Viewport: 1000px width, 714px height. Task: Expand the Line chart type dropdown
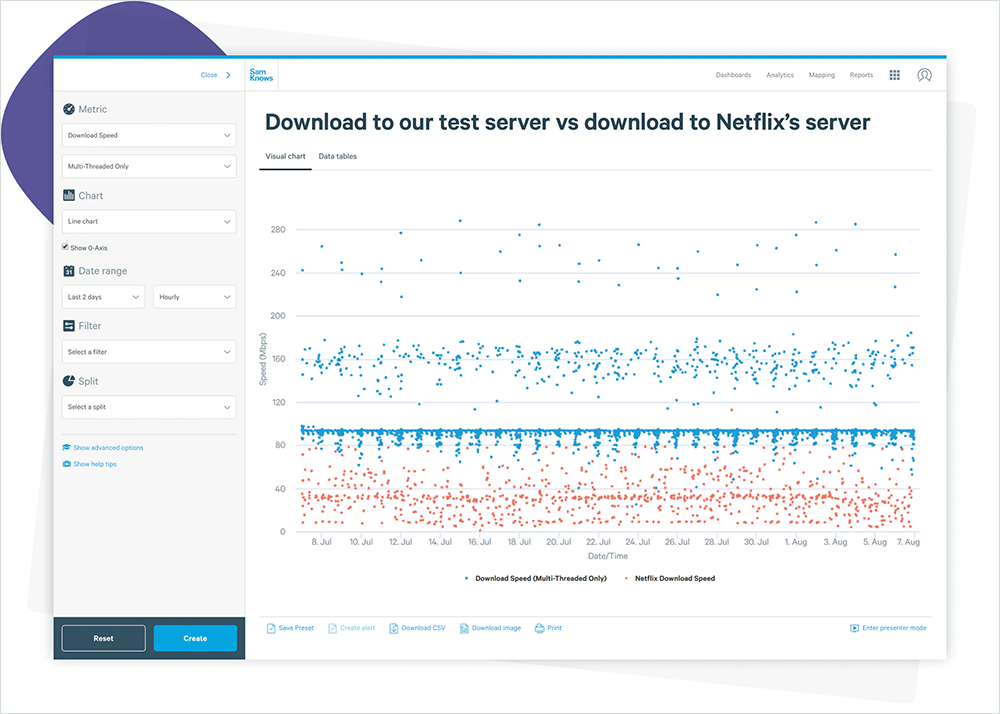click(x=148, y=221)
